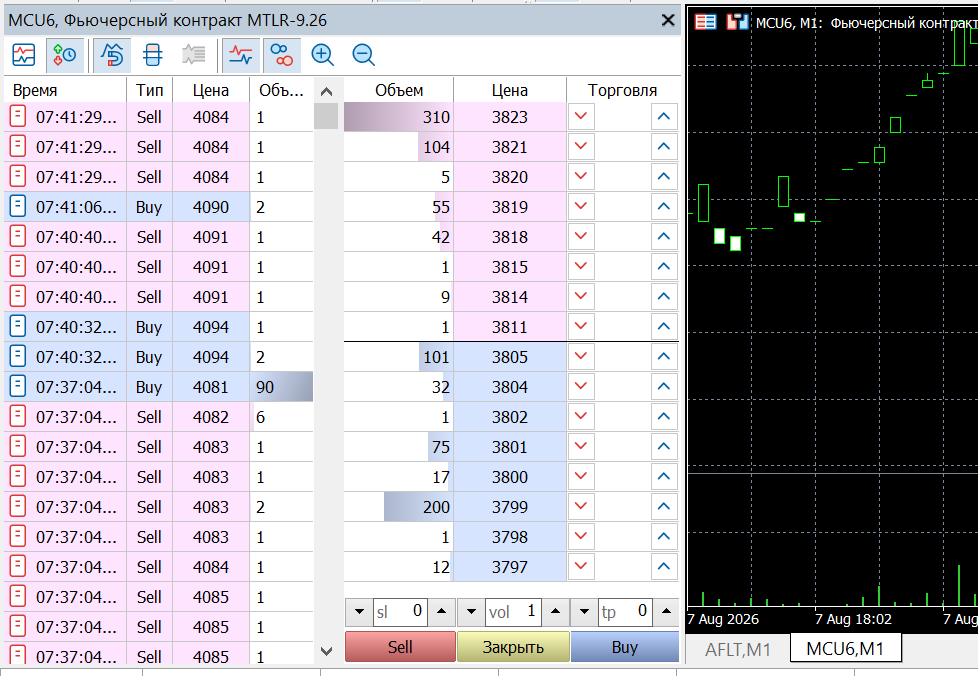978x676 pixels.
Task: Toggle the magnet snap-to-spread button
Action: 112,55
